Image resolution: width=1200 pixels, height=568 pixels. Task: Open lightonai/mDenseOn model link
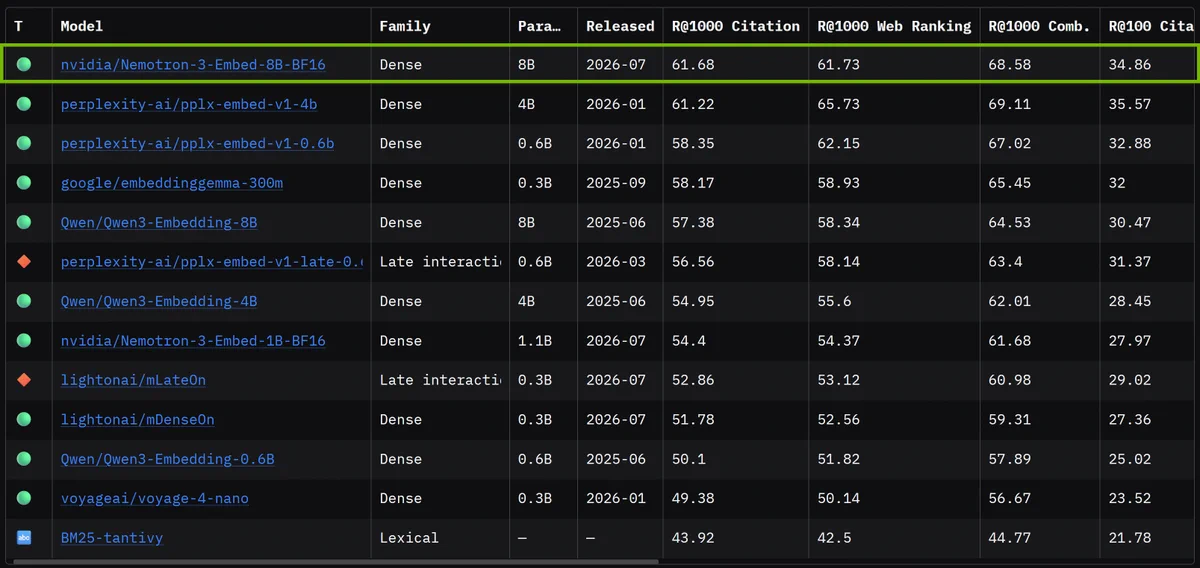[x=138, y=420]
